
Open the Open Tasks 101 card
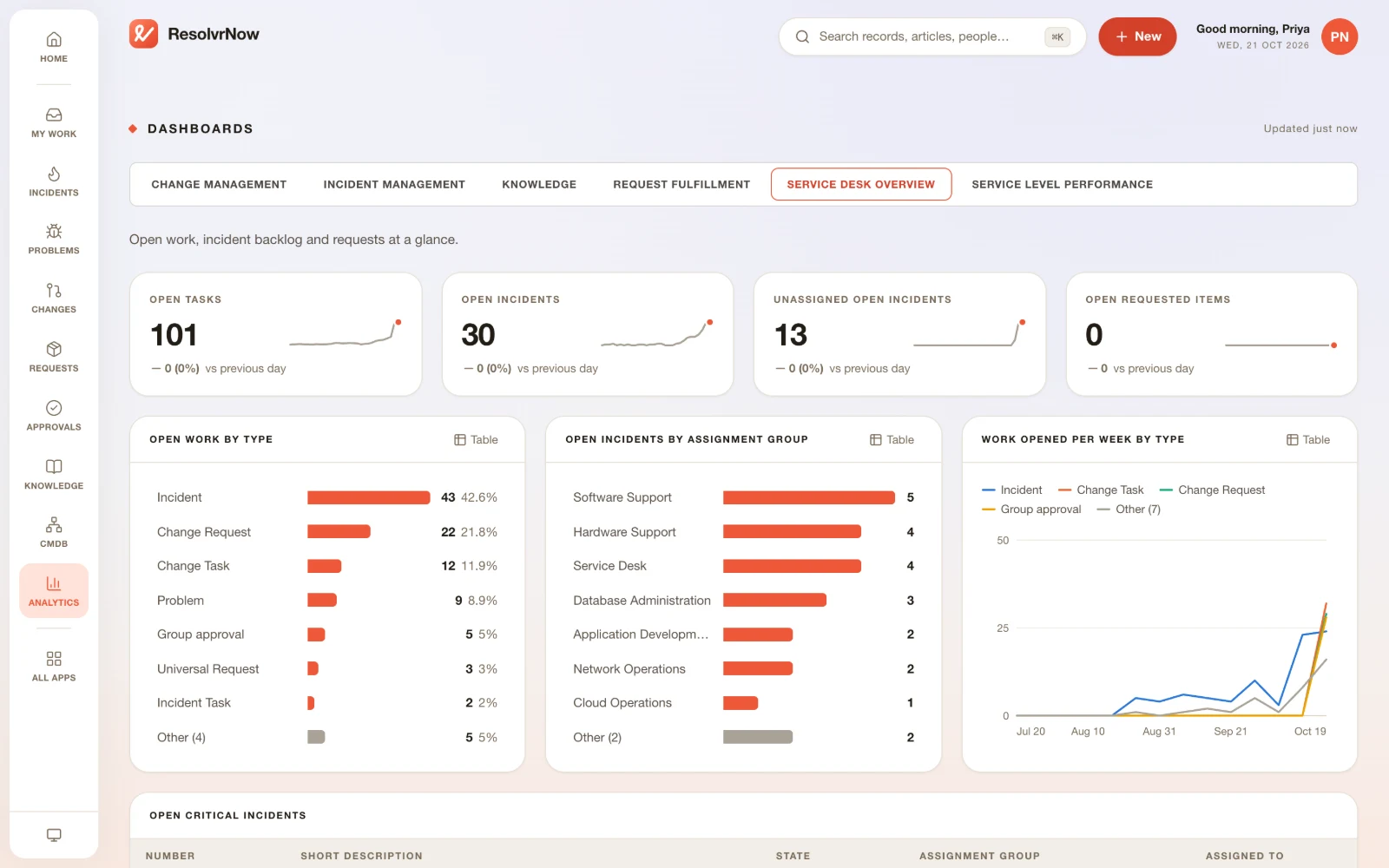tap(276, 334)
